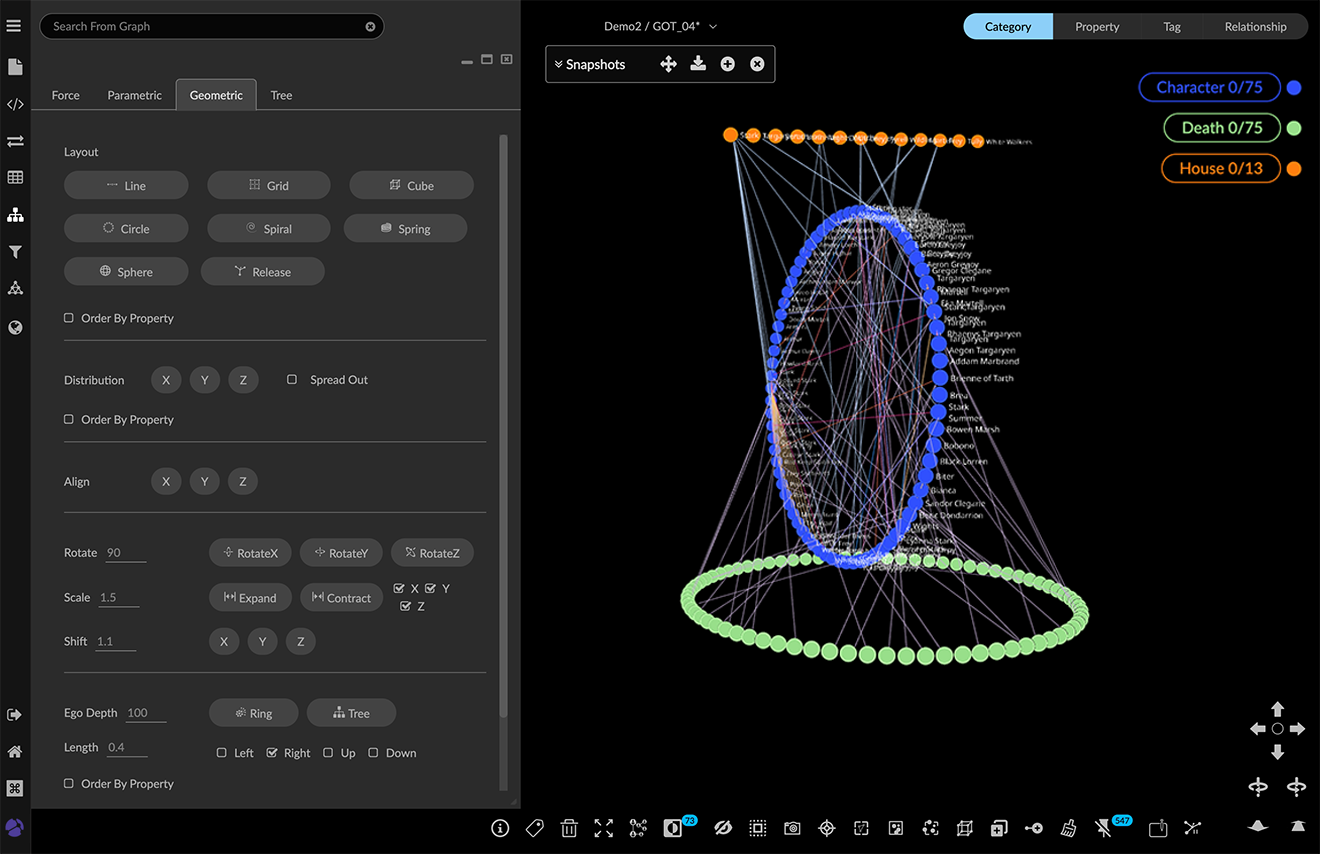Click the RotateY button
Screen dimensions: 1320x854
(341, 553)
